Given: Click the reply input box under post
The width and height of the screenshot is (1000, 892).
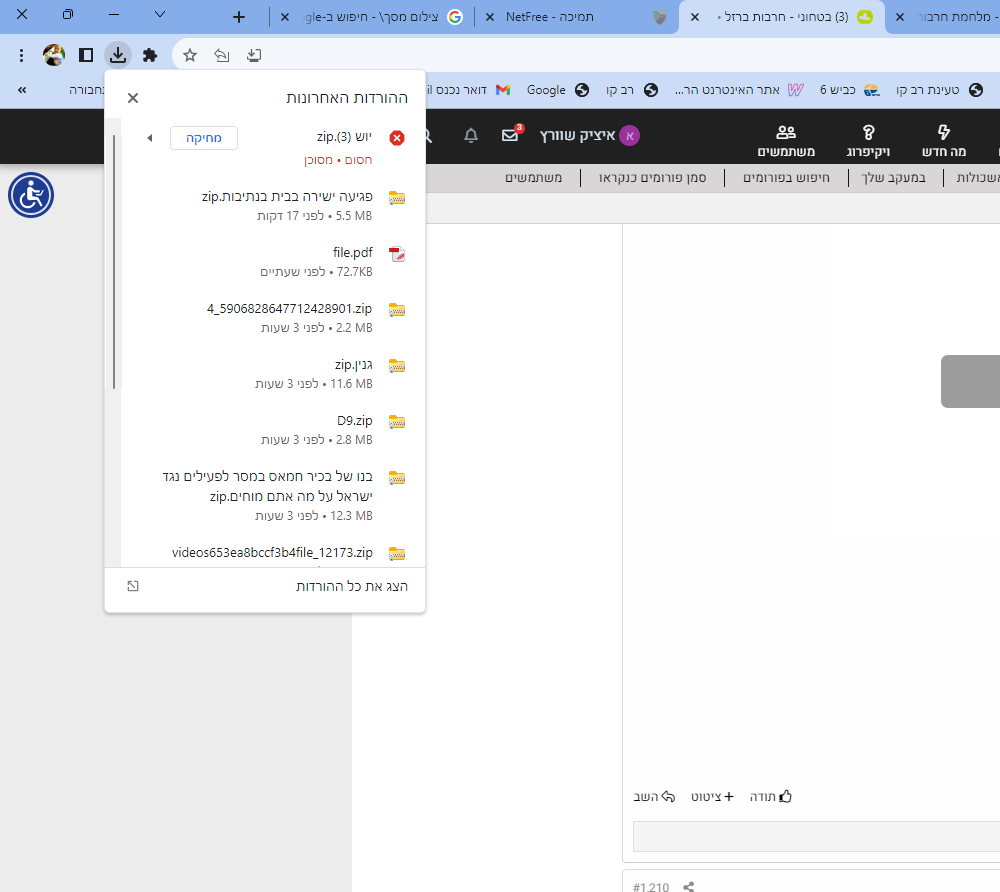Looking at the screenshot, I should 816,837.
